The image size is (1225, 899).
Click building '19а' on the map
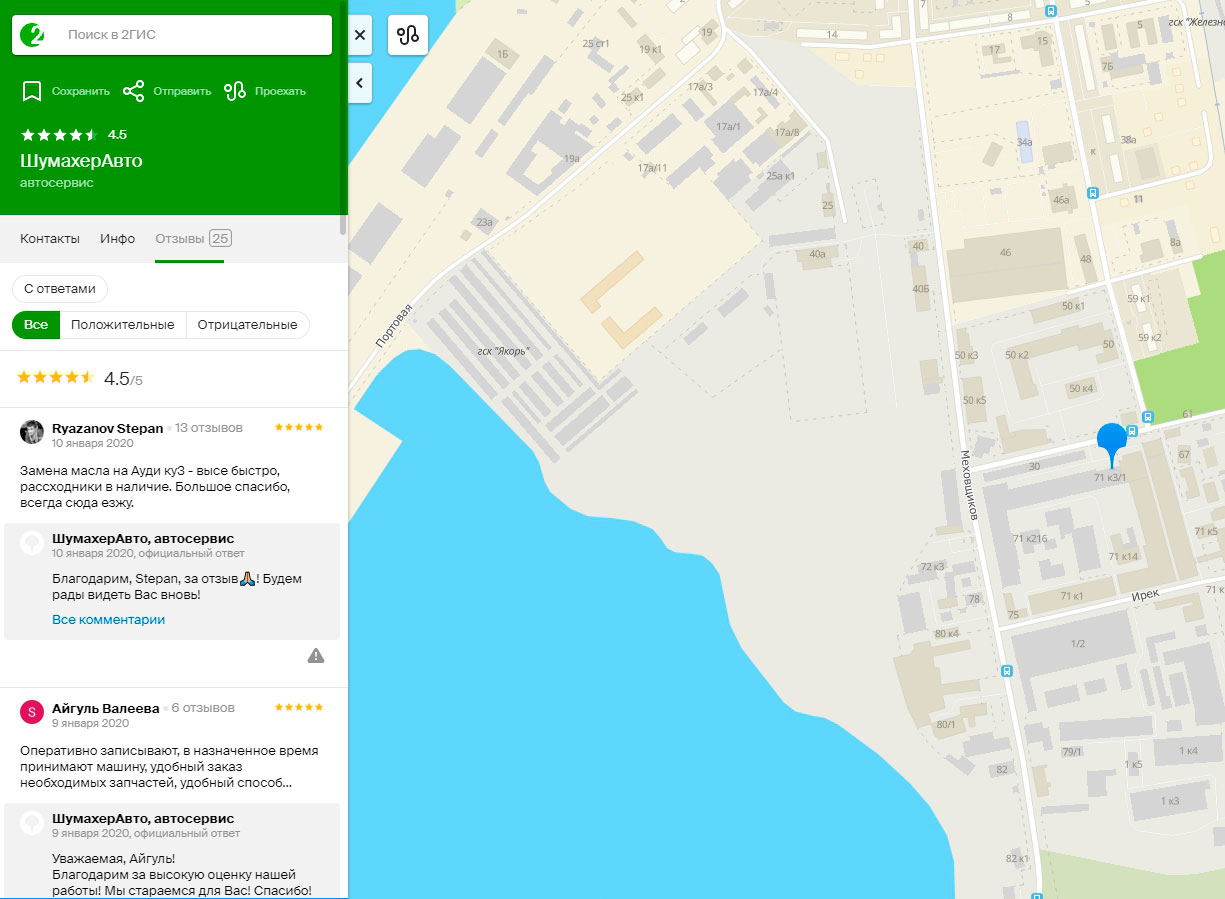[571, 158]
